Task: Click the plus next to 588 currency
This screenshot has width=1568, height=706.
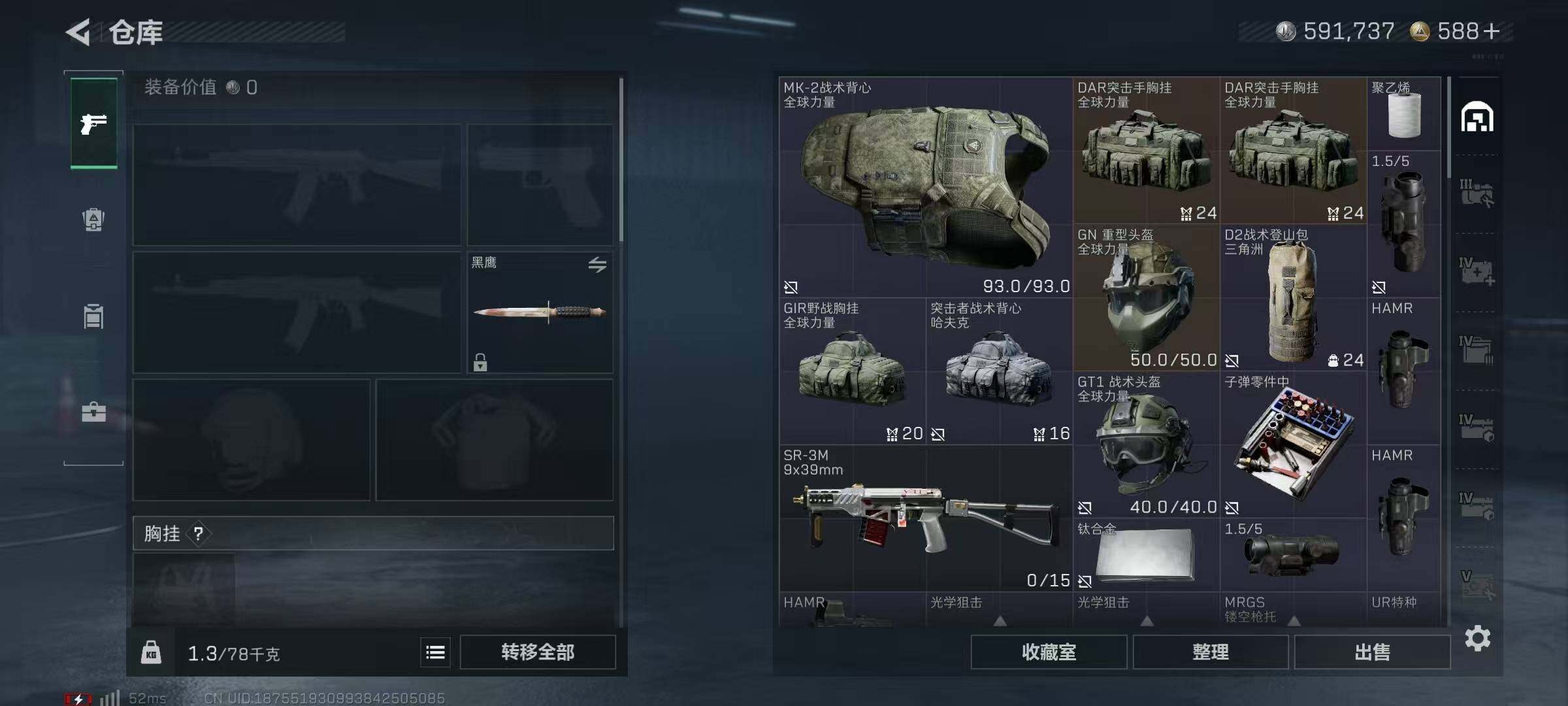Action: pyautogui.click(x=1492, y=31)
